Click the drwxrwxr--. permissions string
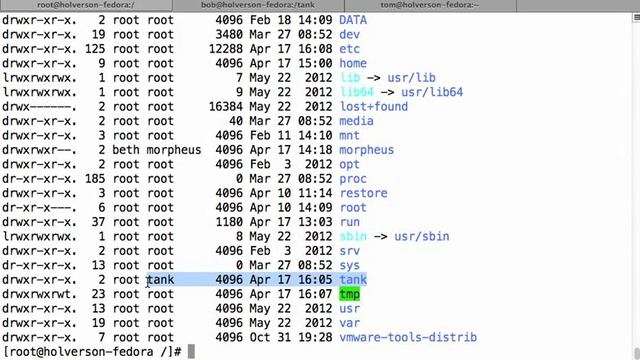Image resolution: width=640 pixels, height=360 pixels. [39, 150]
